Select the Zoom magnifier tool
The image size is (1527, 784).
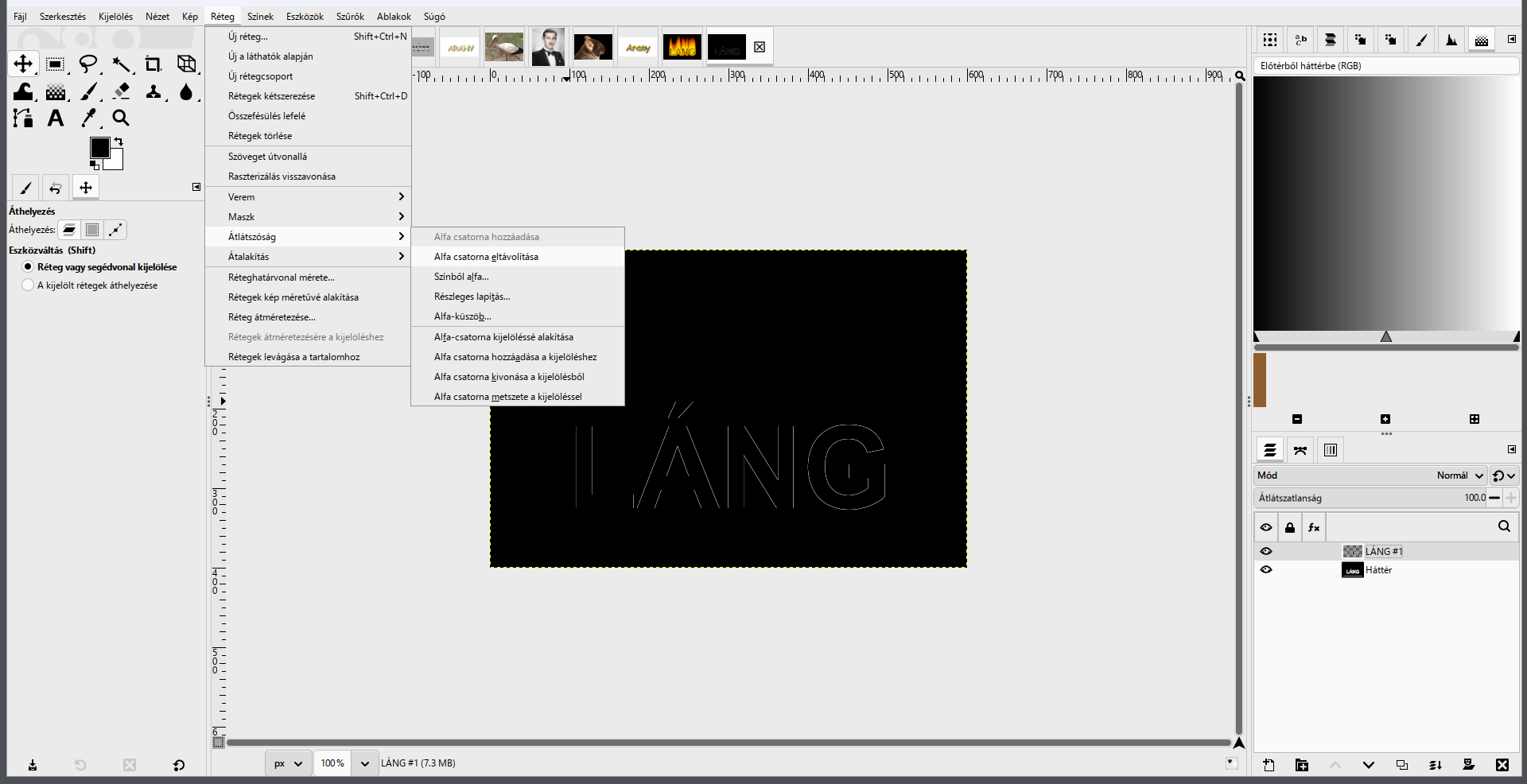click(x=121, y=118)
